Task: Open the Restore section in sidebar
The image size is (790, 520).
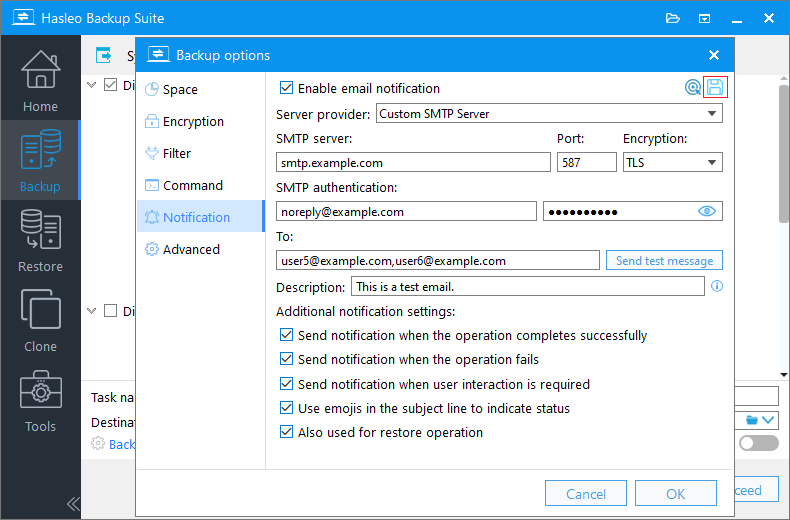Action: click(x=40, y=240)
